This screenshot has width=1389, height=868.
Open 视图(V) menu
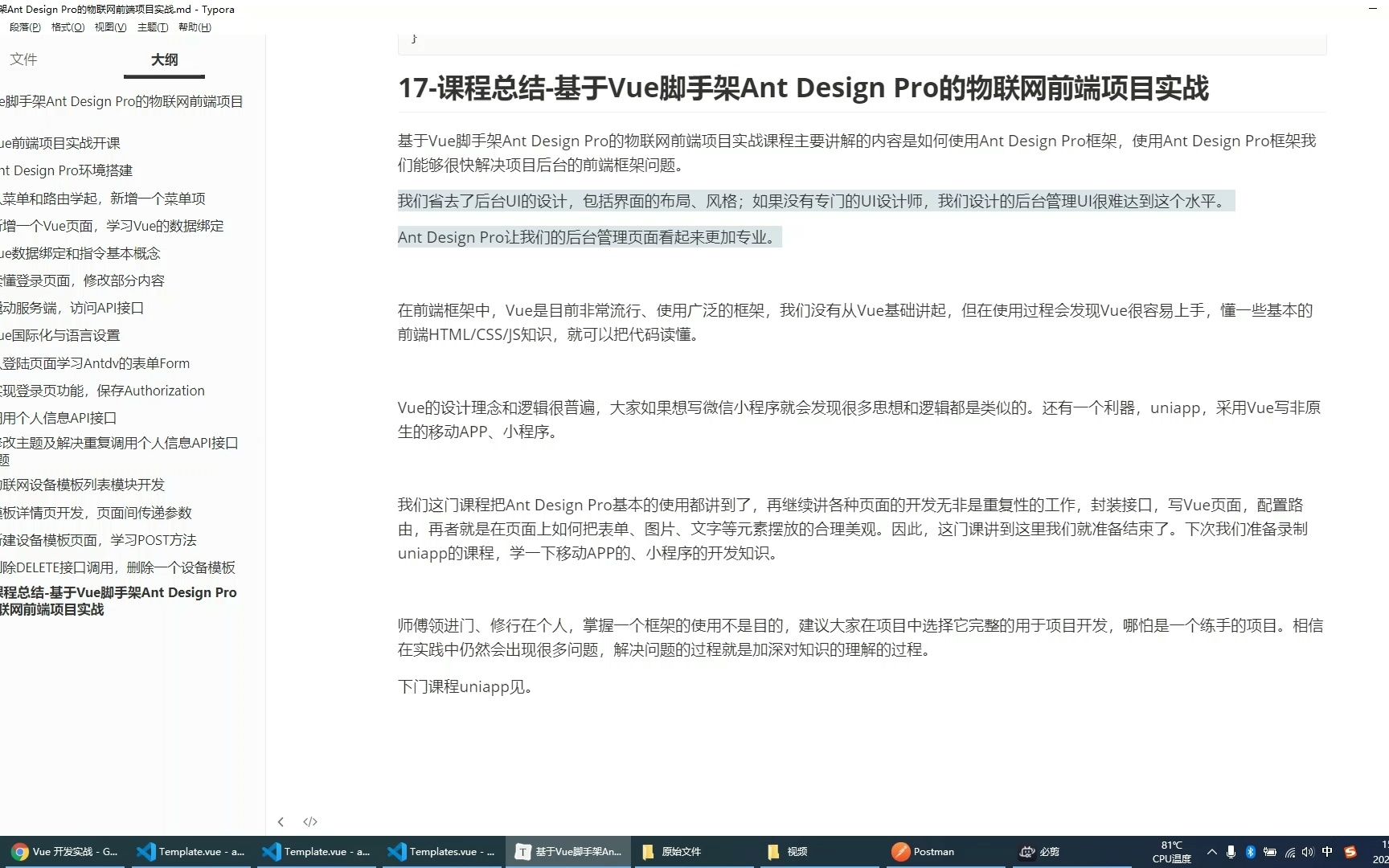110,27
